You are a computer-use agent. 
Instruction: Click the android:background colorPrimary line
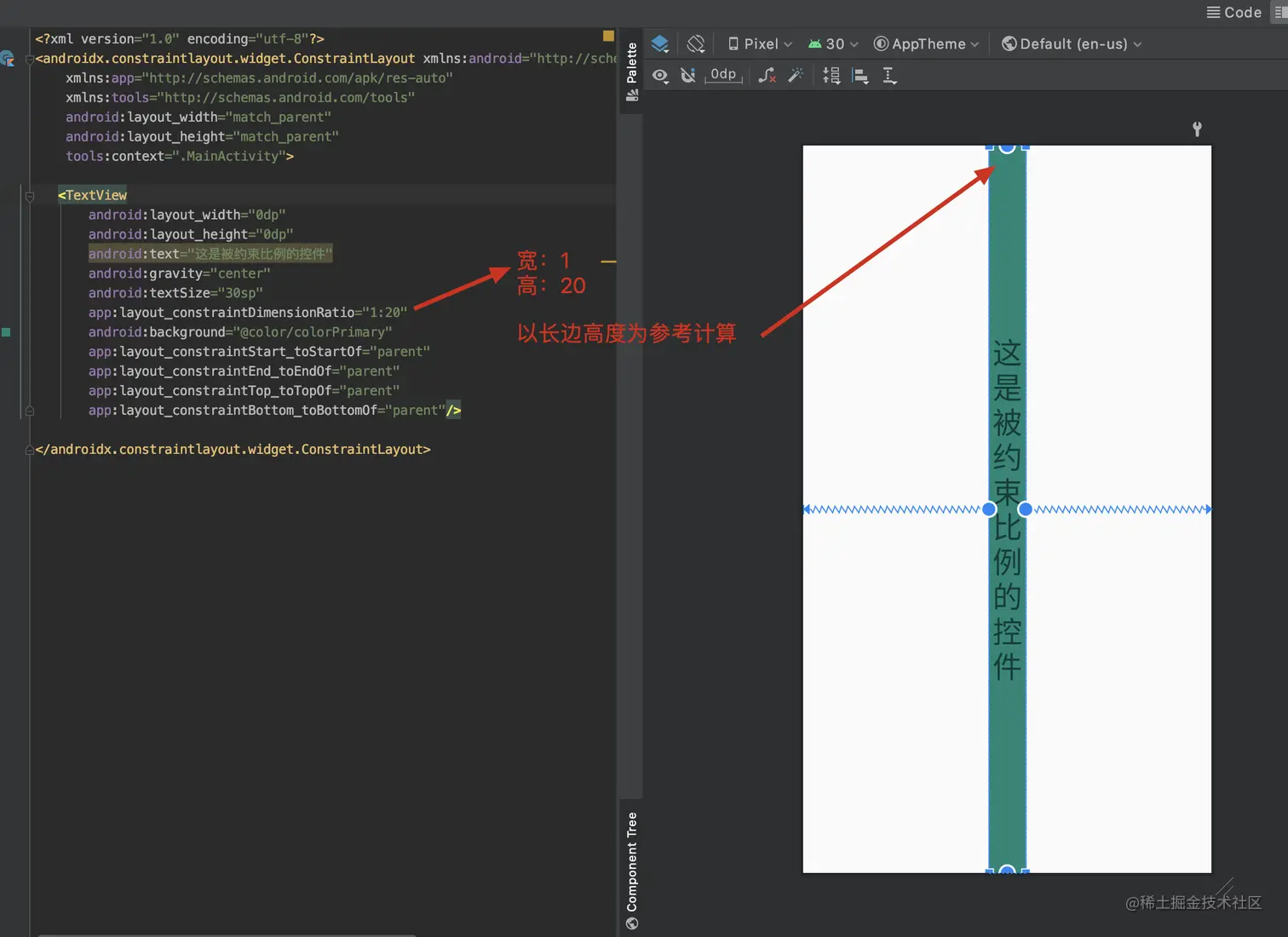(240, 332)
